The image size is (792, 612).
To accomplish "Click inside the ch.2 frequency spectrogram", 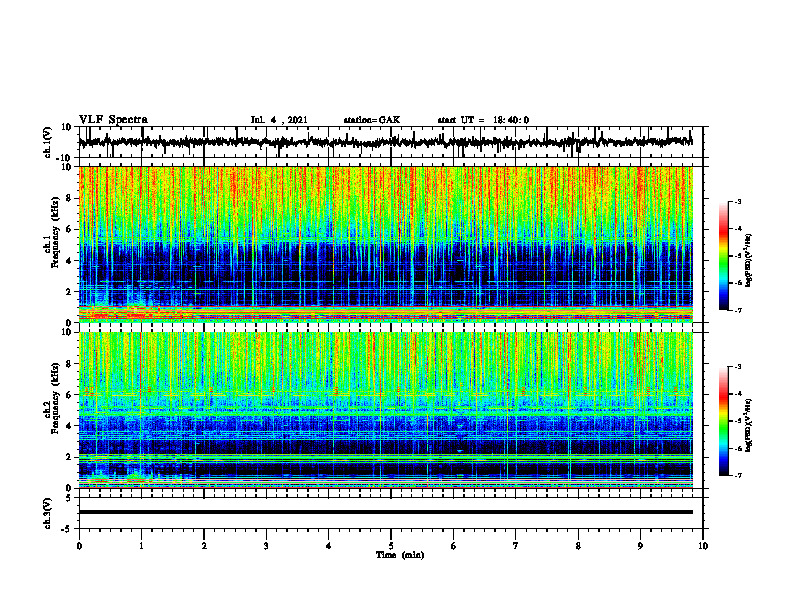I will [x=386, y=410].
